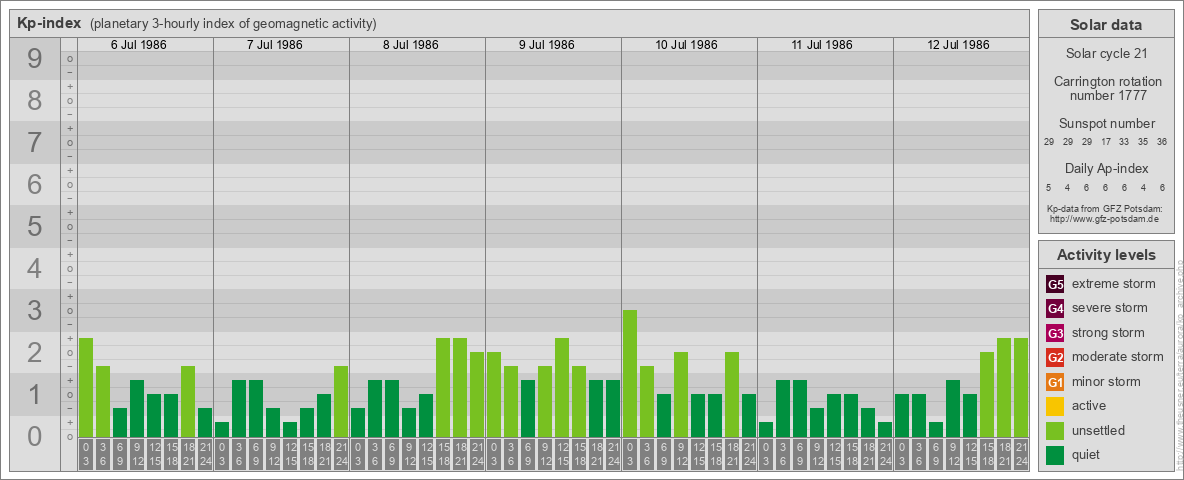Click the 'Solar data' panel heading
The height and width of the screenshot is (480, 1184).
point(1106,25)
